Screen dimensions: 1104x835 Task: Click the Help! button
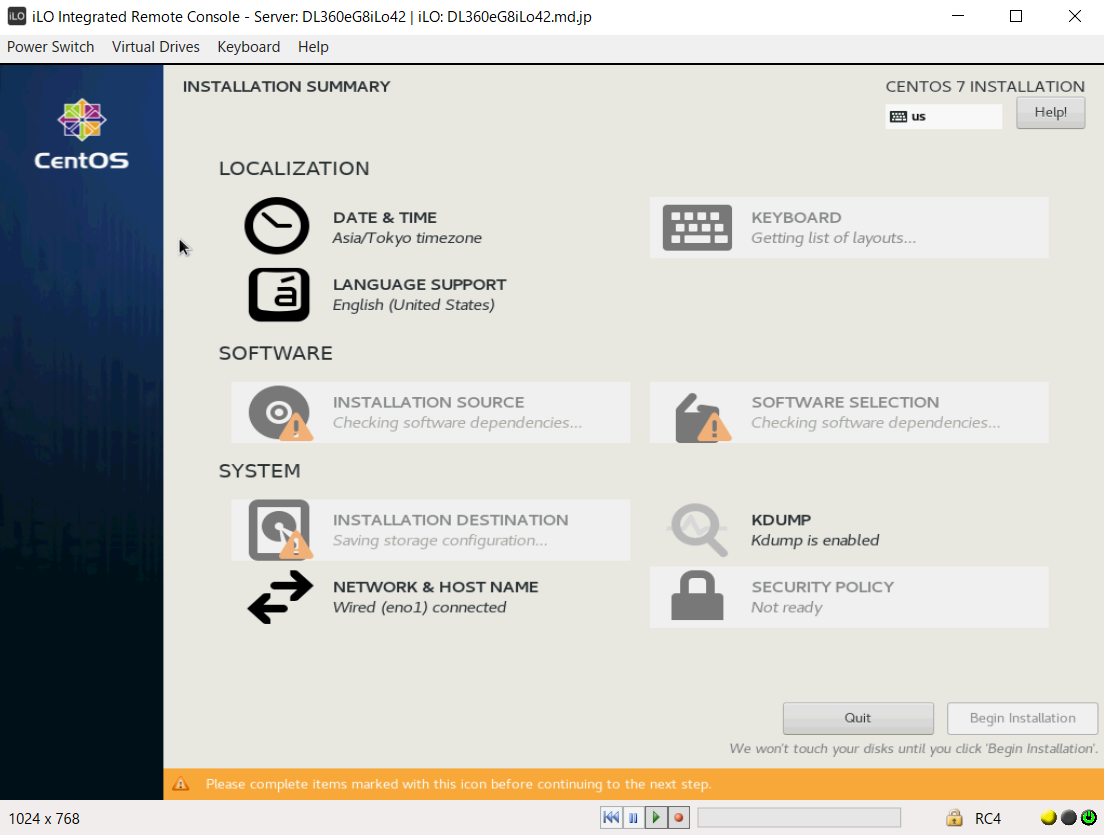pos(1050,113)
